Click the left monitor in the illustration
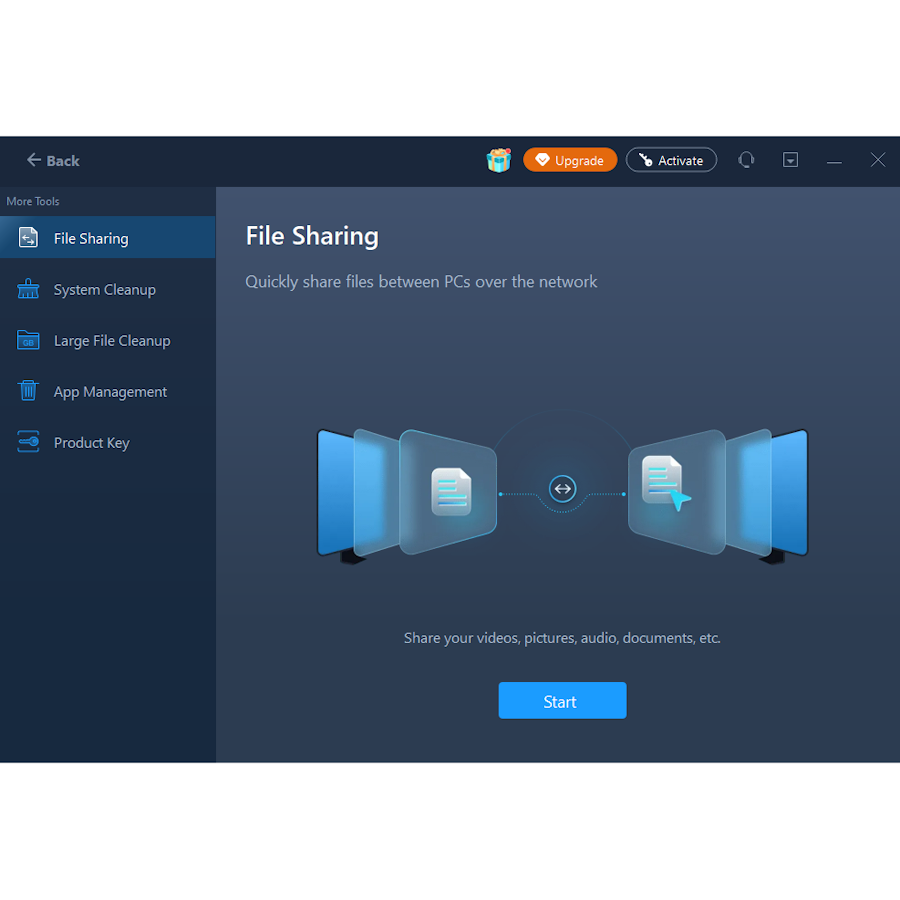The height and width of the screenshot is (900, 900). (x=335, y=492)
